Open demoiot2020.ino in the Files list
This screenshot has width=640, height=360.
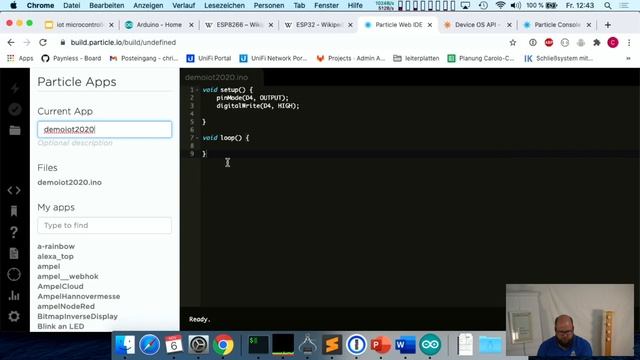(x=69, y=182)
